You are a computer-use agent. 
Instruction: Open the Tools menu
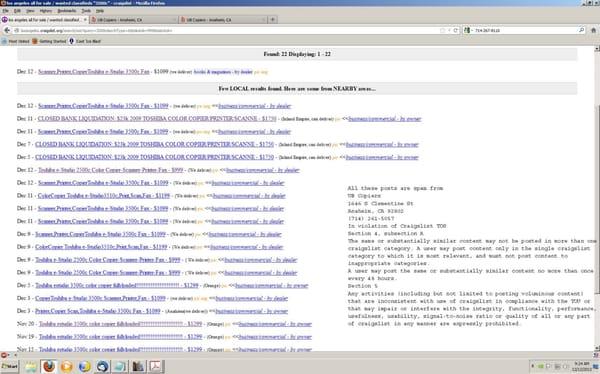coord(86,11)
